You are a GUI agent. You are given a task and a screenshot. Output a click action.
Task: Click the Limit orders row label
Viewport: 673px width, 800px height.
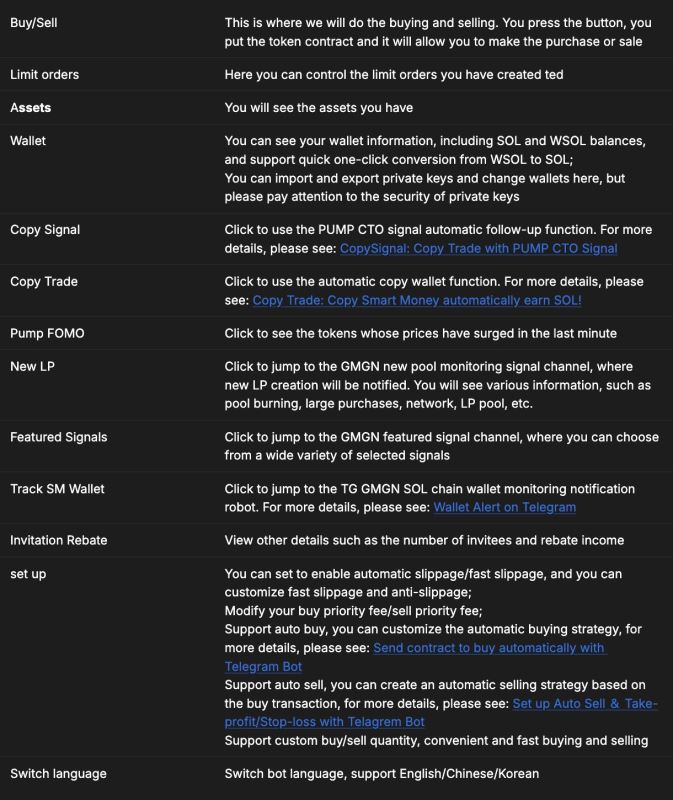click(44, 75)
